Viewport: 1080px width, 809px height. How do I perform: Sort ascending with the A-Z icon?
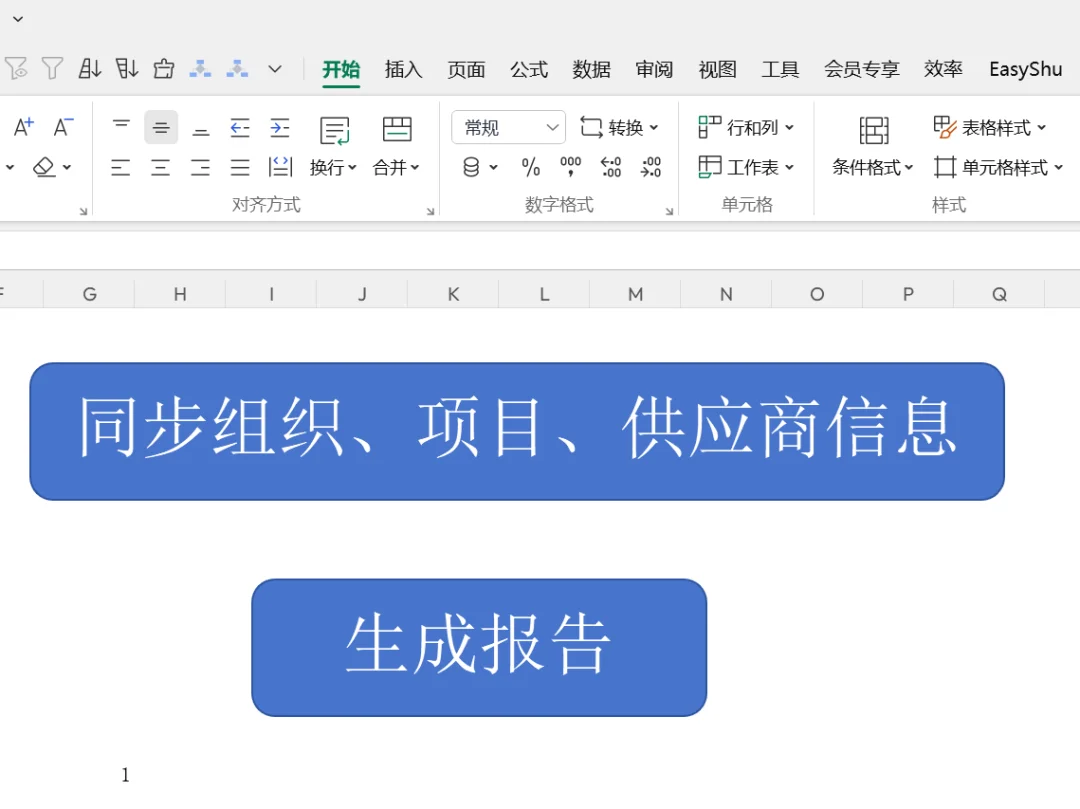(x=90, y=69)
